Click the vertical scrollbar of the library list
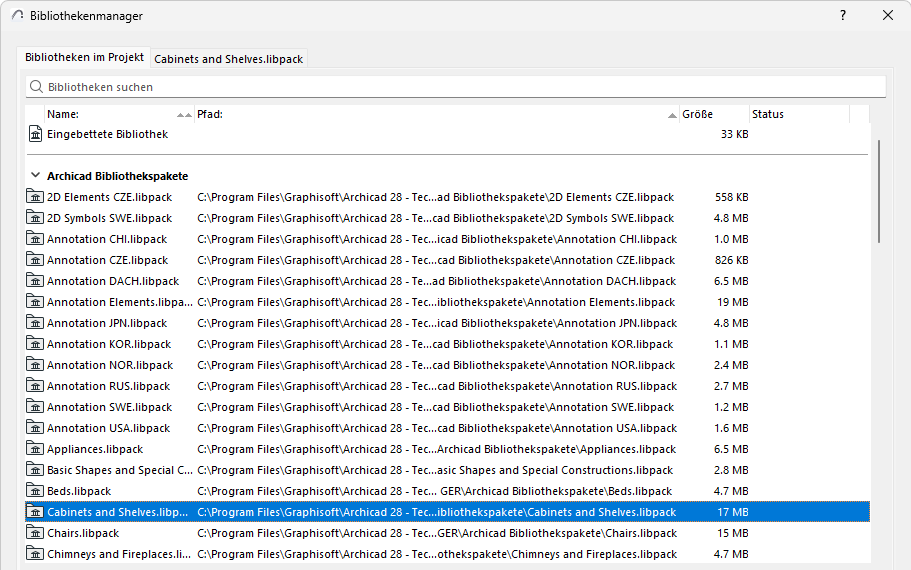This screenshot has height=570, width=911. 879,191
